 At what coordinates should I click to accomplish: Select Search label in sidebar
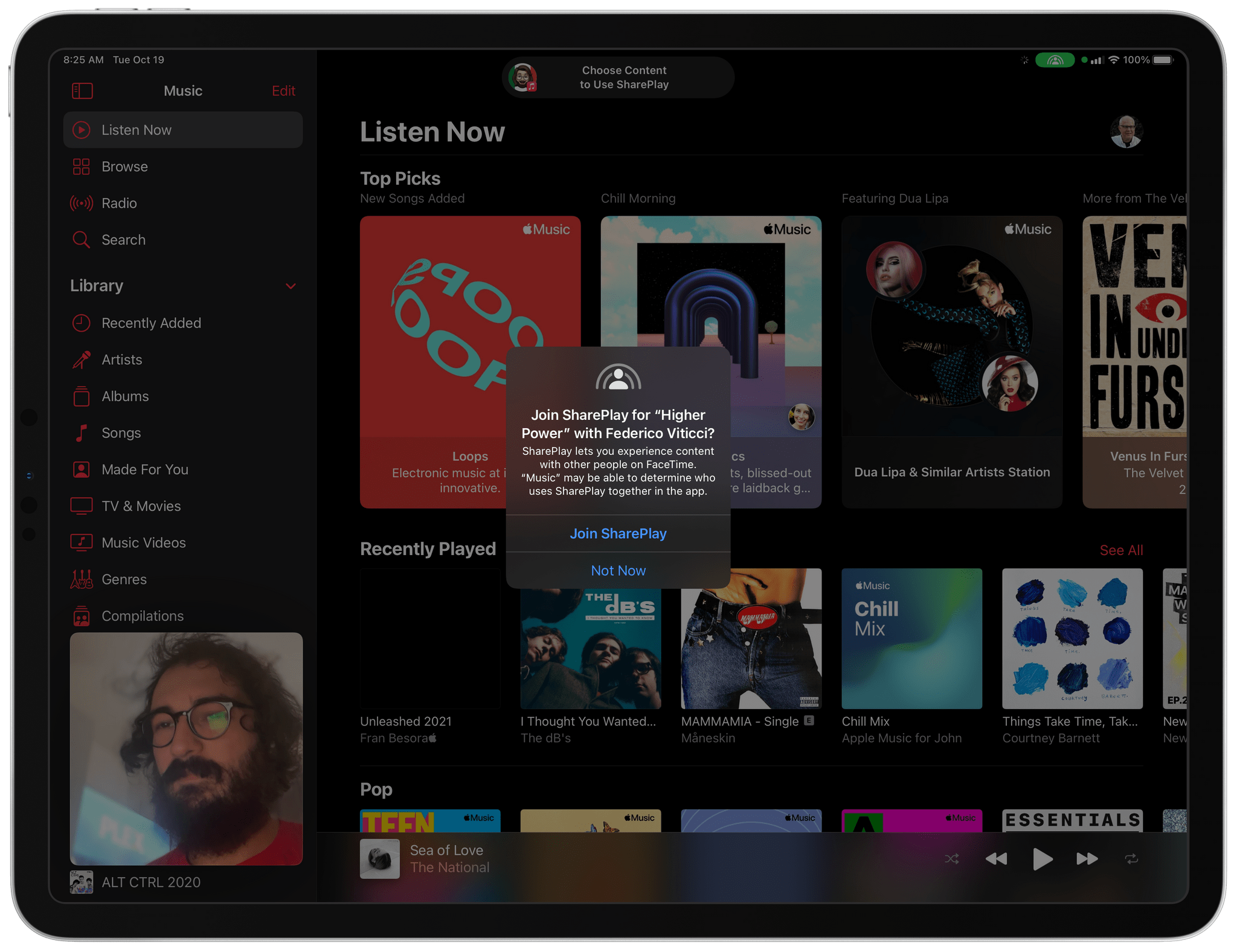(x=123, y=240)
